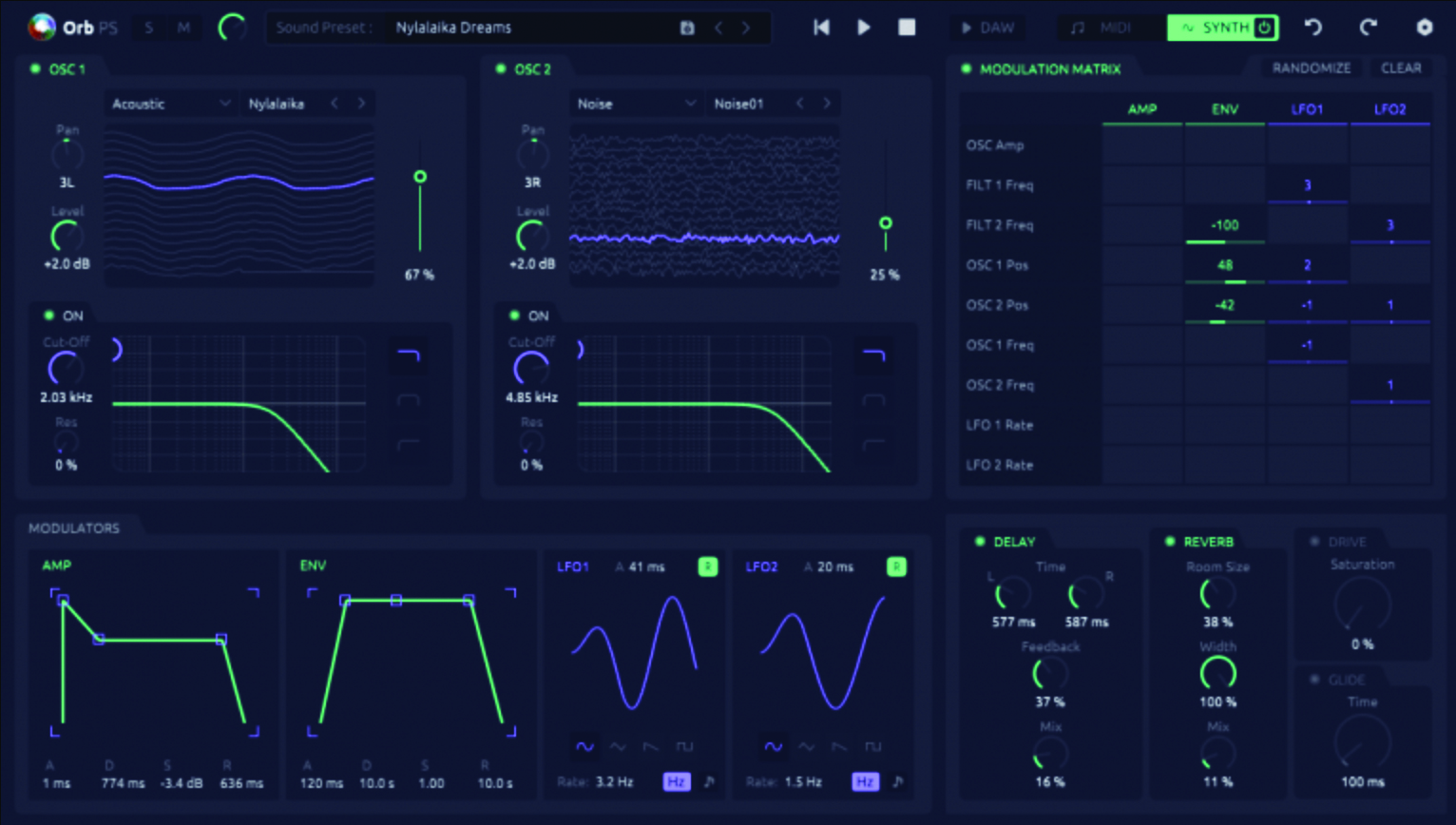Adjust OSC 1 position slider at 67 %
This screenshot has height=825, width=1456.
(420, 177)
